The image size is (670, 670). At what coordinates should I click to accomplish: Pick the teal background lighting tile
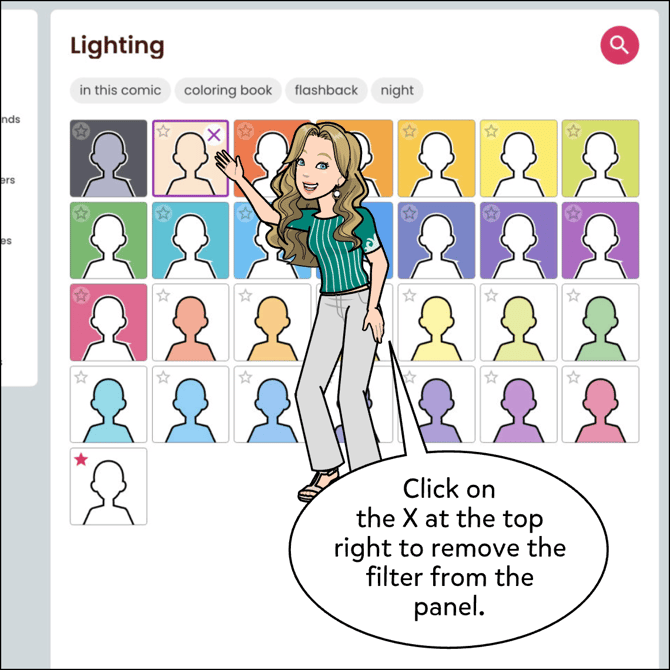coord(191,240)
